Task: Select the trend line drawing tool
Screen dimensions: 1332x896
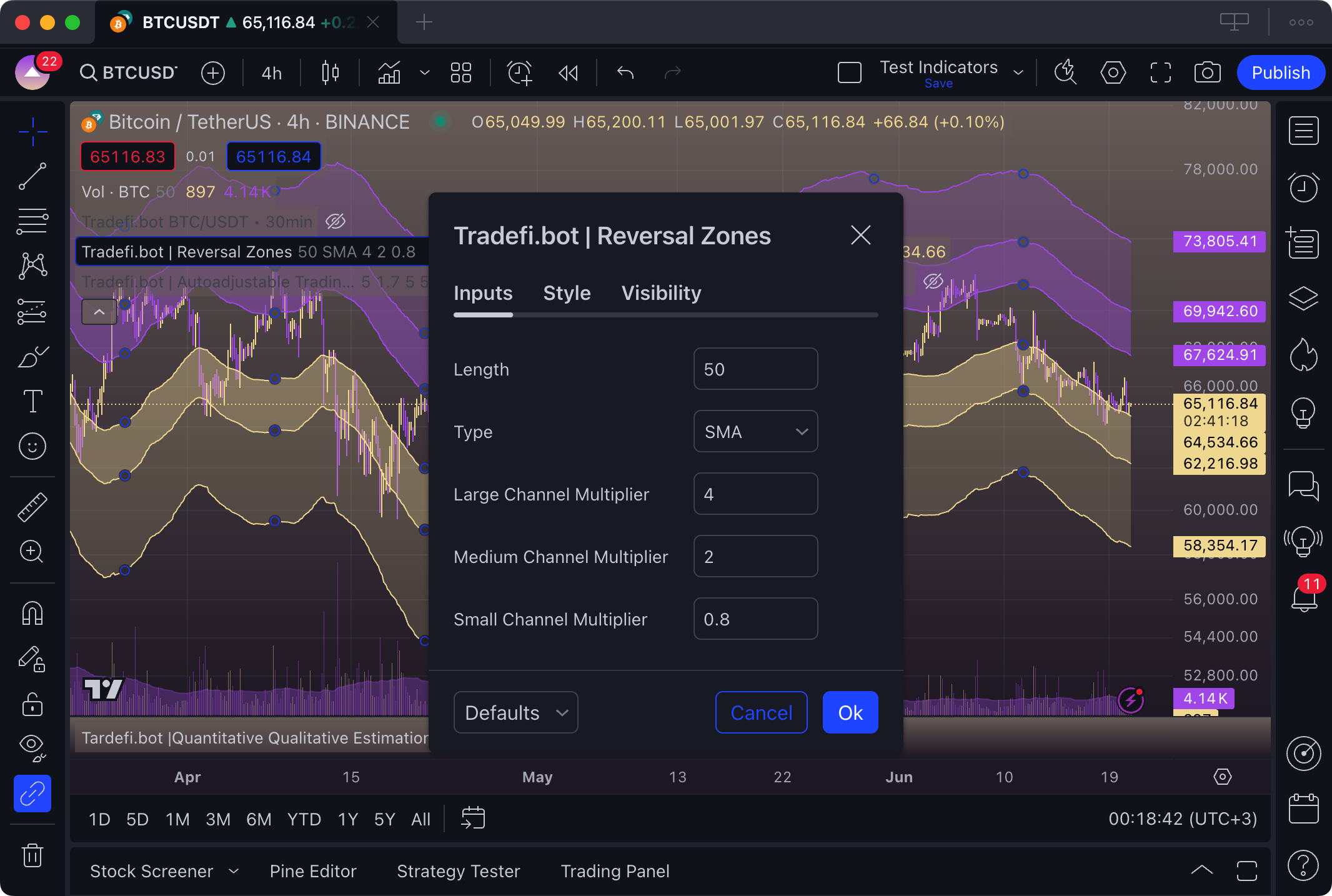Action: tap(32, 177)
